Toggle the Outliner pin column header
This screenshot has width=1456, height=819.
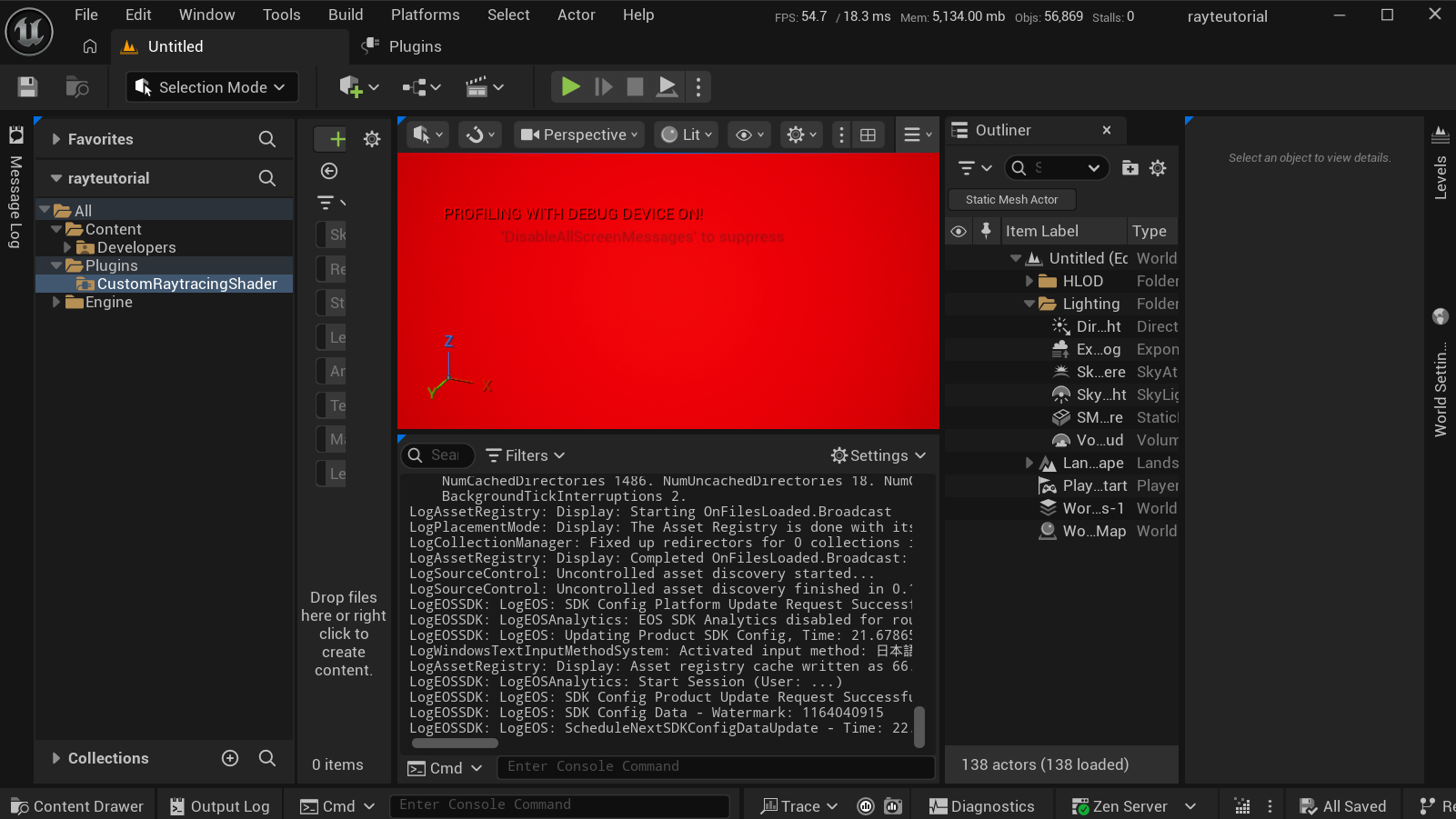[986, 232]
